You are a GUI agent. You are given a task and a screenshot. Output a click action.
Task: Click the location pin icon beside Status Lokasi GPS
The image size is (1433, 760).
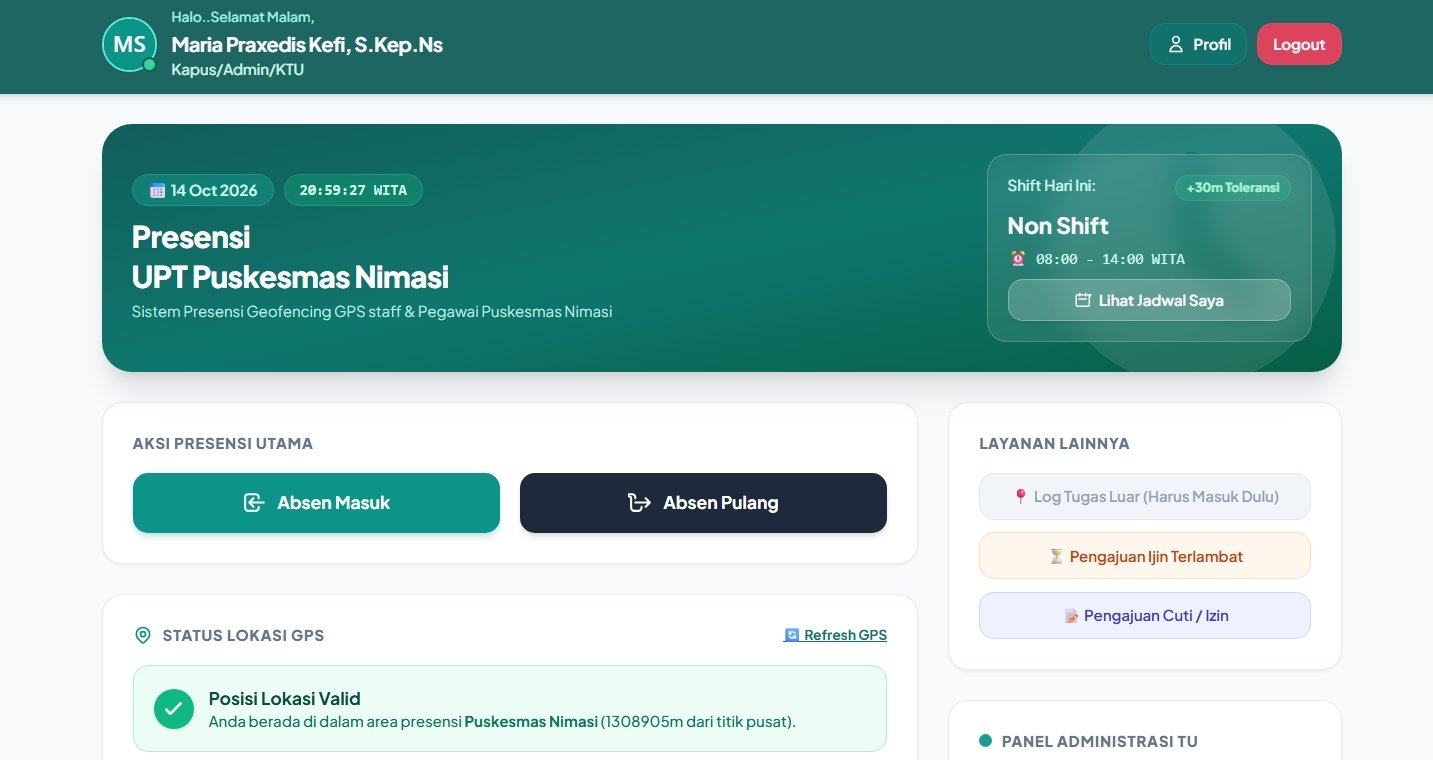142,635
